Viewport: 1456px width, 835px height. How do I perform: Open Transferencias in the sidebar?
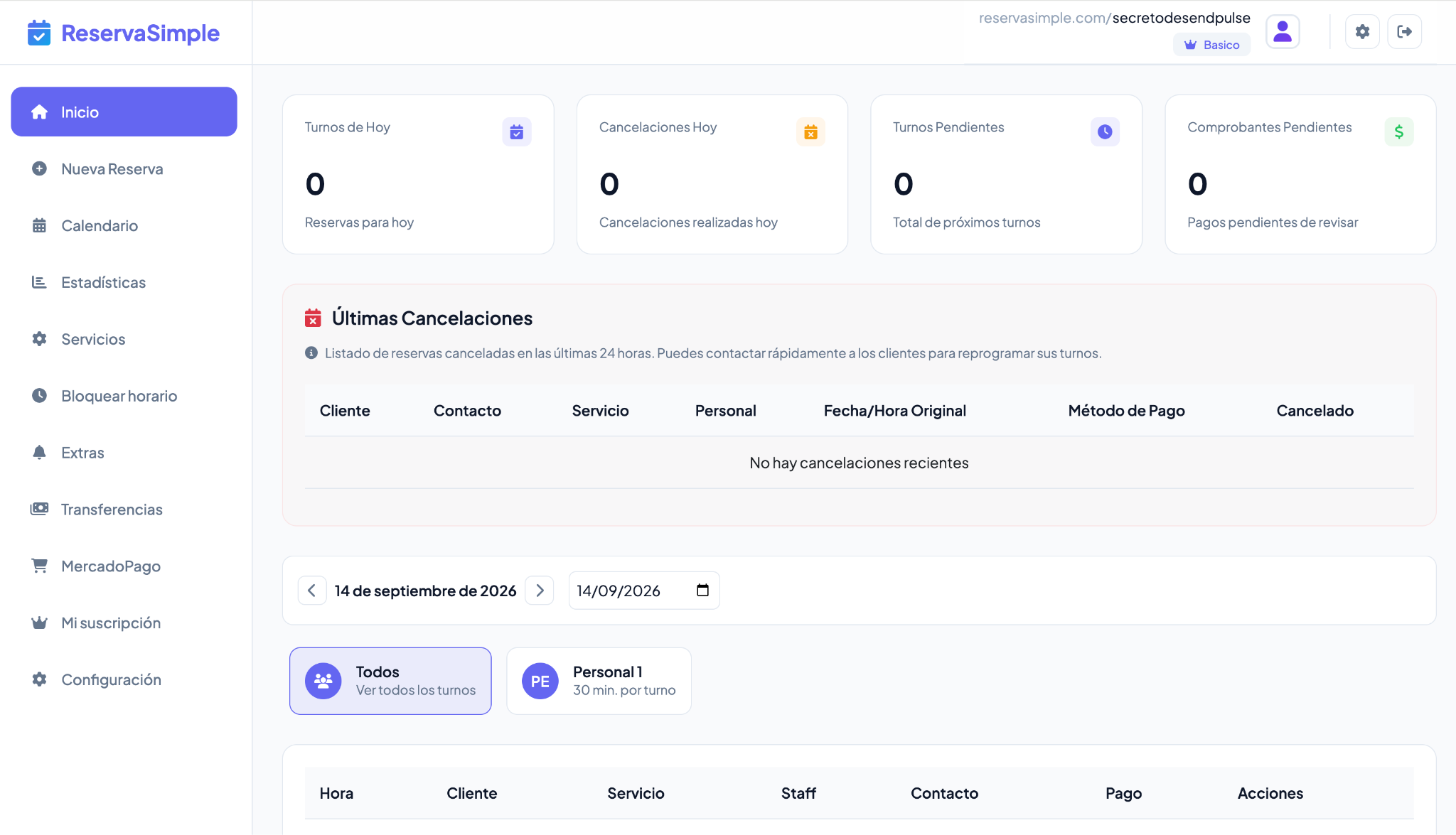(124, 510)
